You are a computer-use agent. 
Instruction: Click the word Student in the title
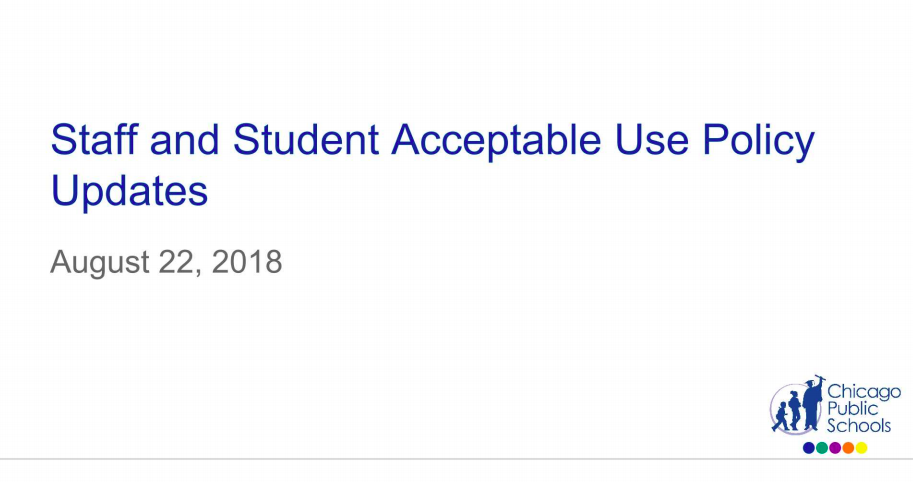coord(306,139)
